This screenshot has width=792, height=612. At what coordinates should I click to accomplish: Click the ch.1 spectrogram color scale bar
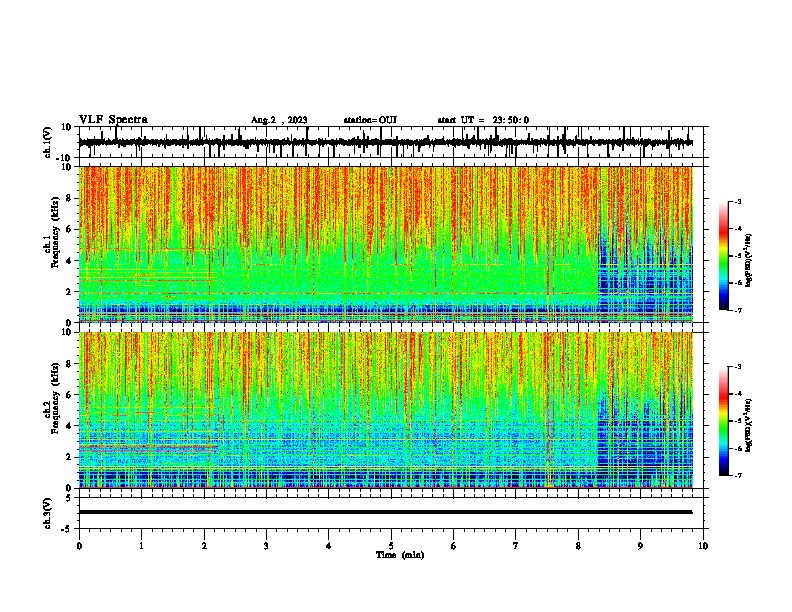724,256
